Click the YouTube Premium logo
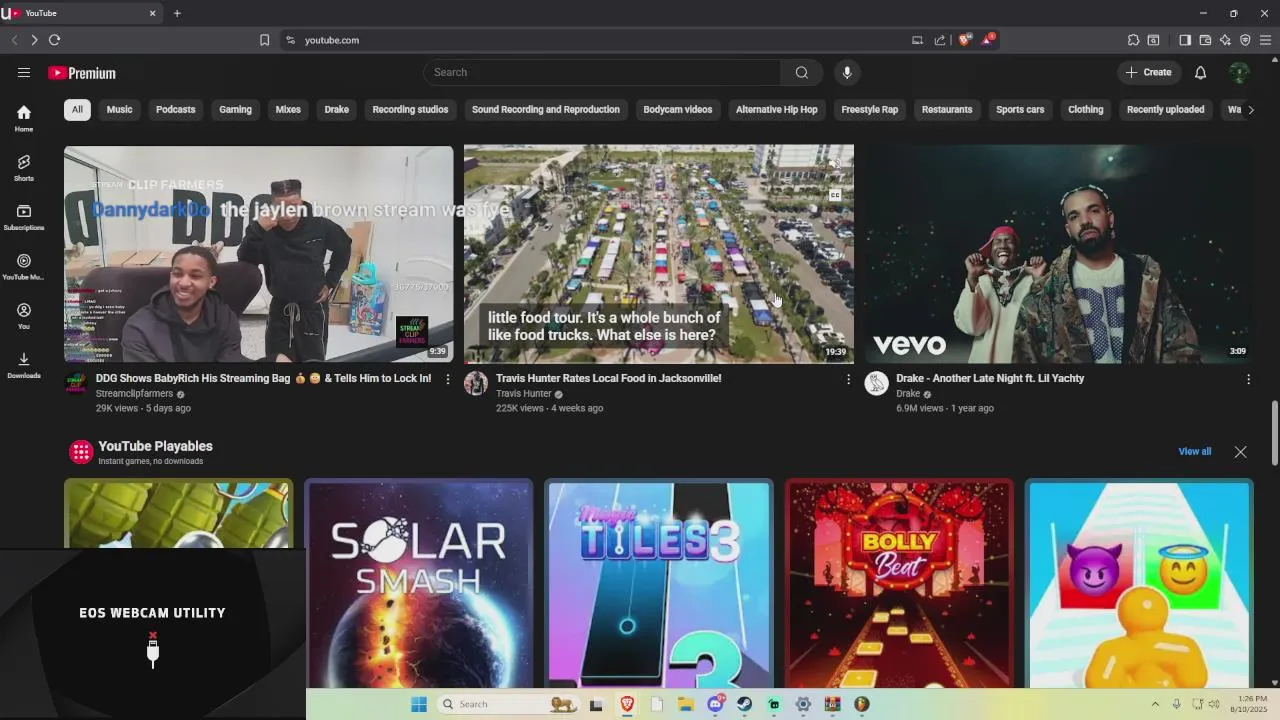 (x=82, y=73)
